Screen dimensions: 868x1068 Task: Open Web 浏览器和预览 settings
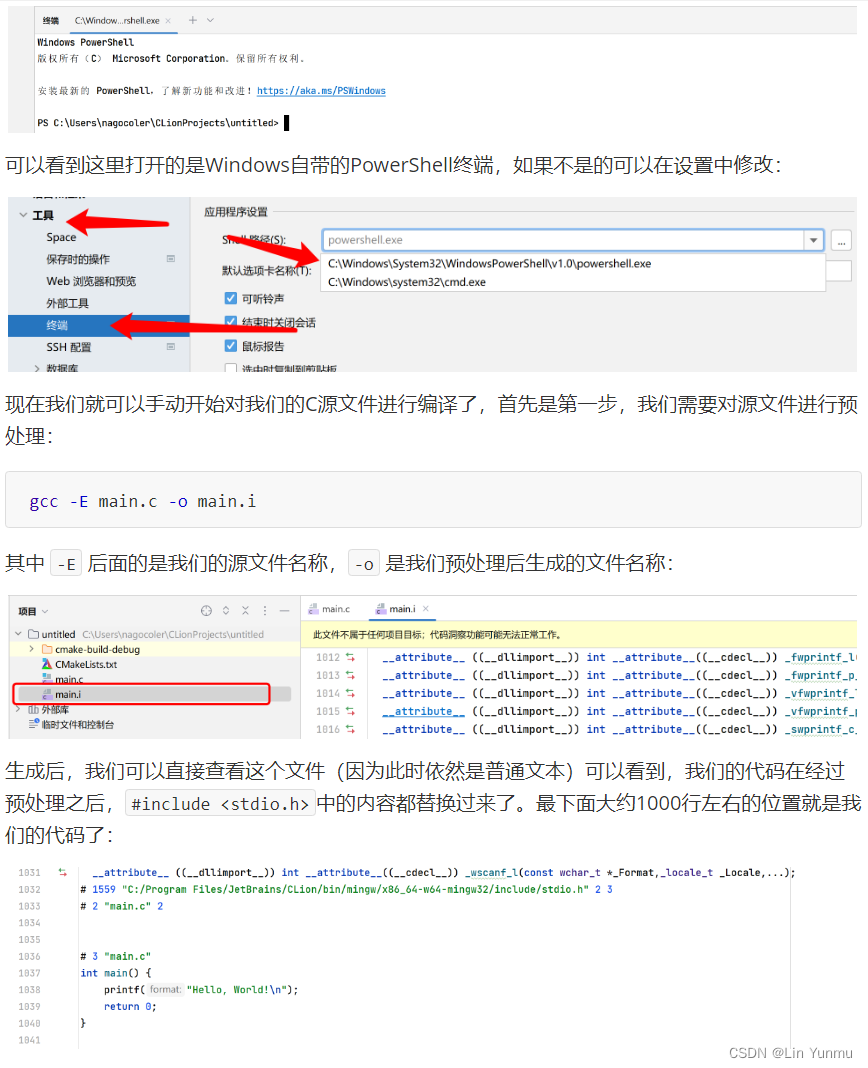(91, 281)
